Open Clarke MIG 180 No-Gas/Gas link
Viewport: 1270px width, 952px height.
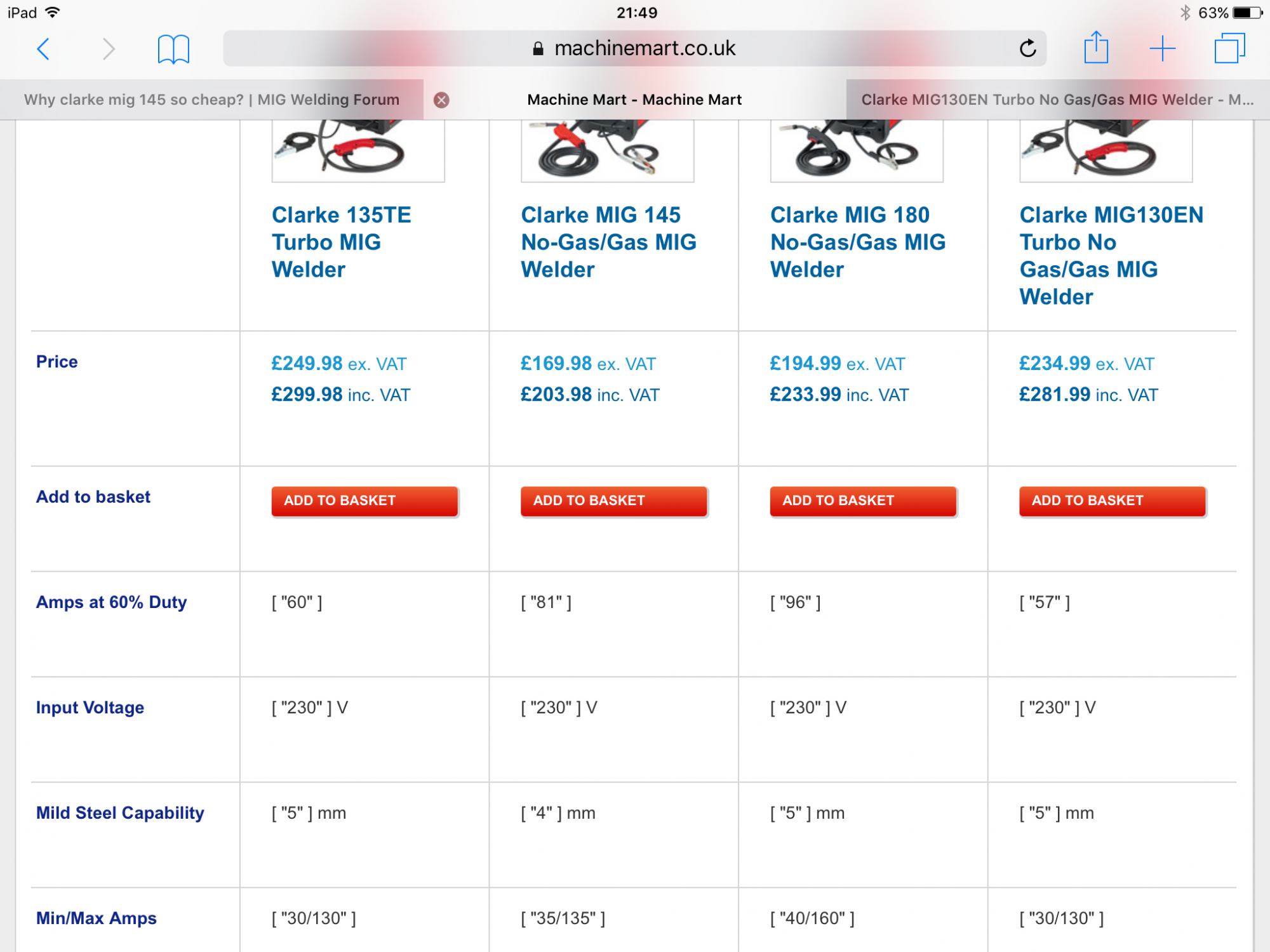click(x=858, y=242)
